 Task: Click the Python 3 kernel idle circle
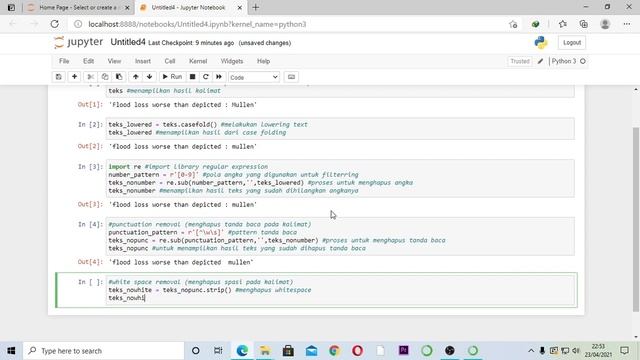pyautogui.click(x=583, y=61)
